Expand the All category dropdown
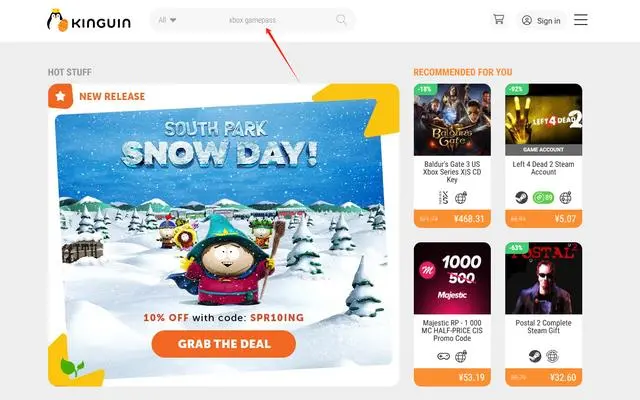The width and height of the screenshot is (640, 400). (167, 20)
